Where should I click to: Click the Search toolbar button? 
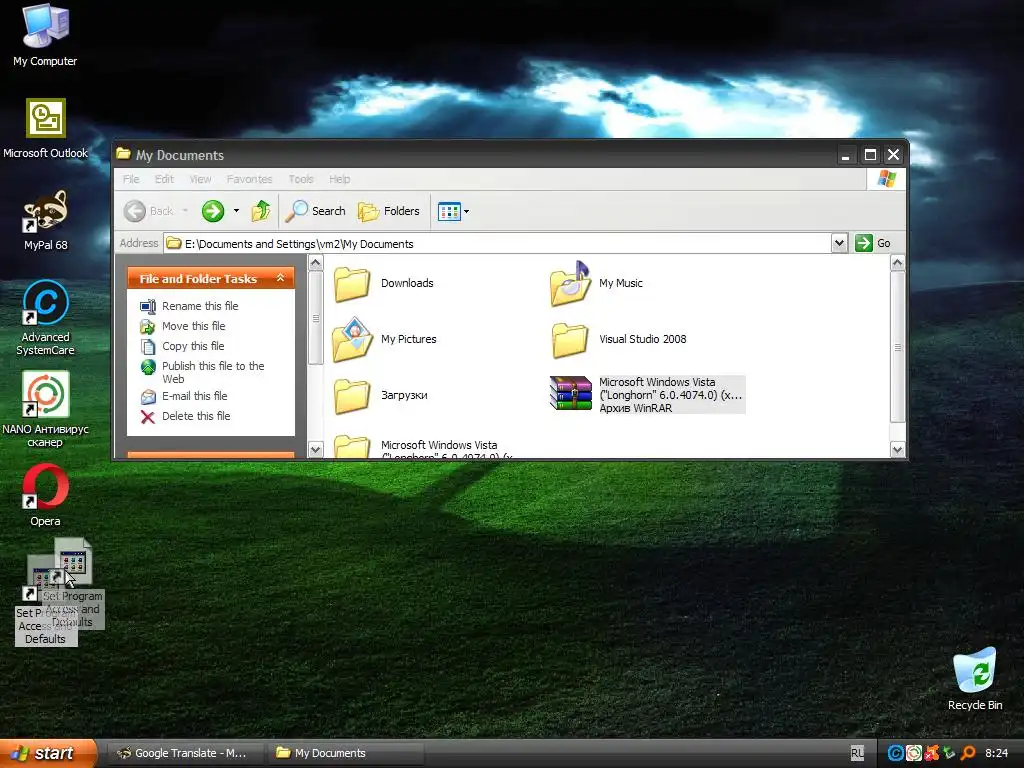tap(316, 211)
